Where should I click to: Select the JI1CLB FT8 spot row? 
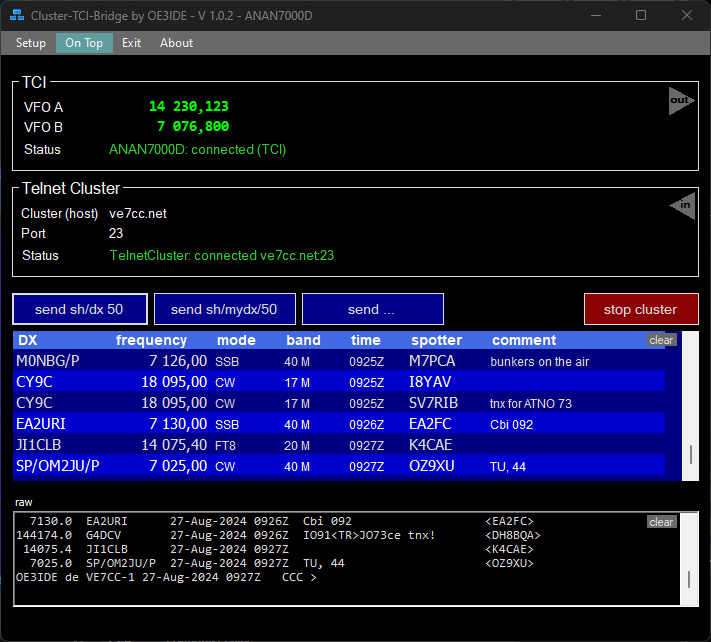point(339,445)
